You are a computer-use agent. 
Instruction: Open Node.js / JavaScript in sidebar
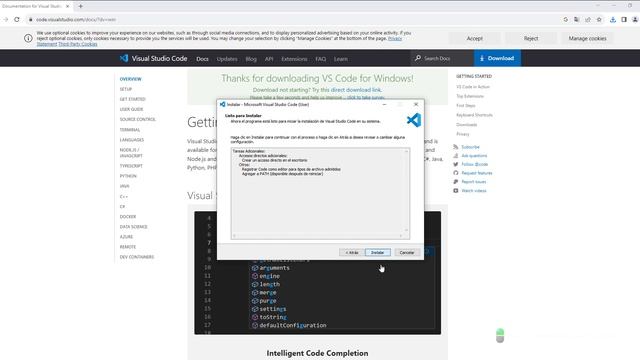click(131, 153)
